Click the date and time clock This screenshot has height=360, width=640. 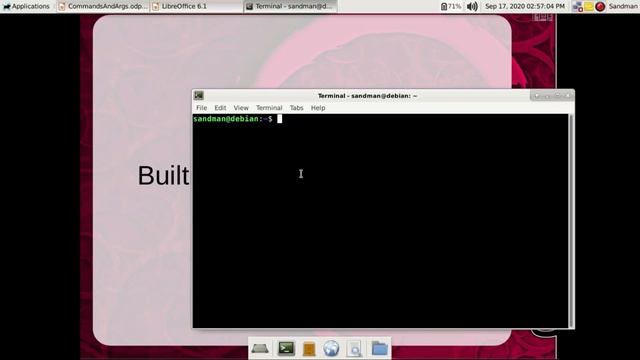click(x=525, y=6)
